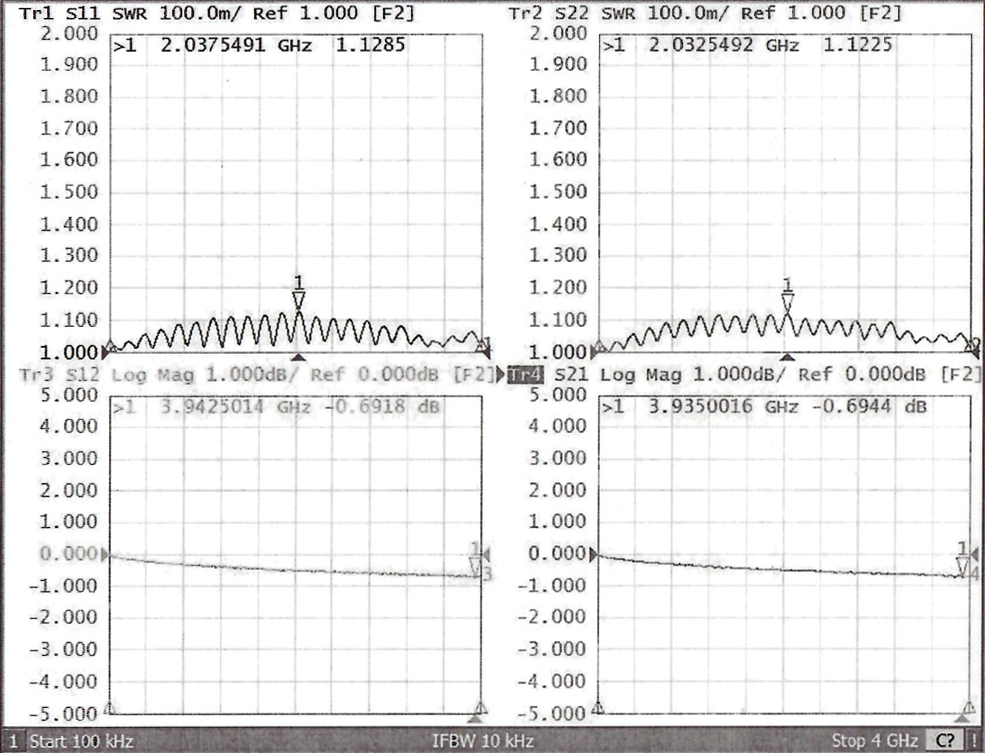Screen dimensions: 985x753
Task: Select marker 1 on the S21 Log Mag trace
Action: (962, 567)
